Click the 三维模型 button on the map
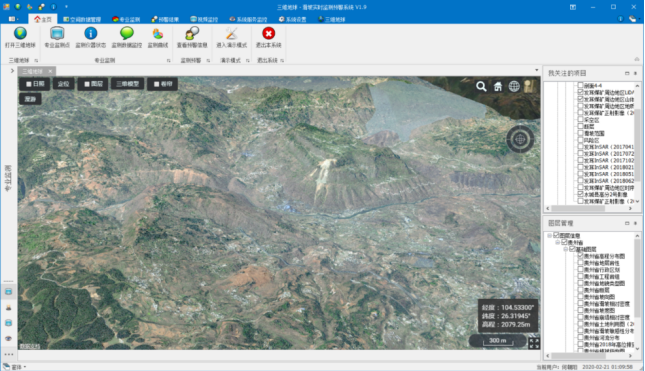 [128, 84]
